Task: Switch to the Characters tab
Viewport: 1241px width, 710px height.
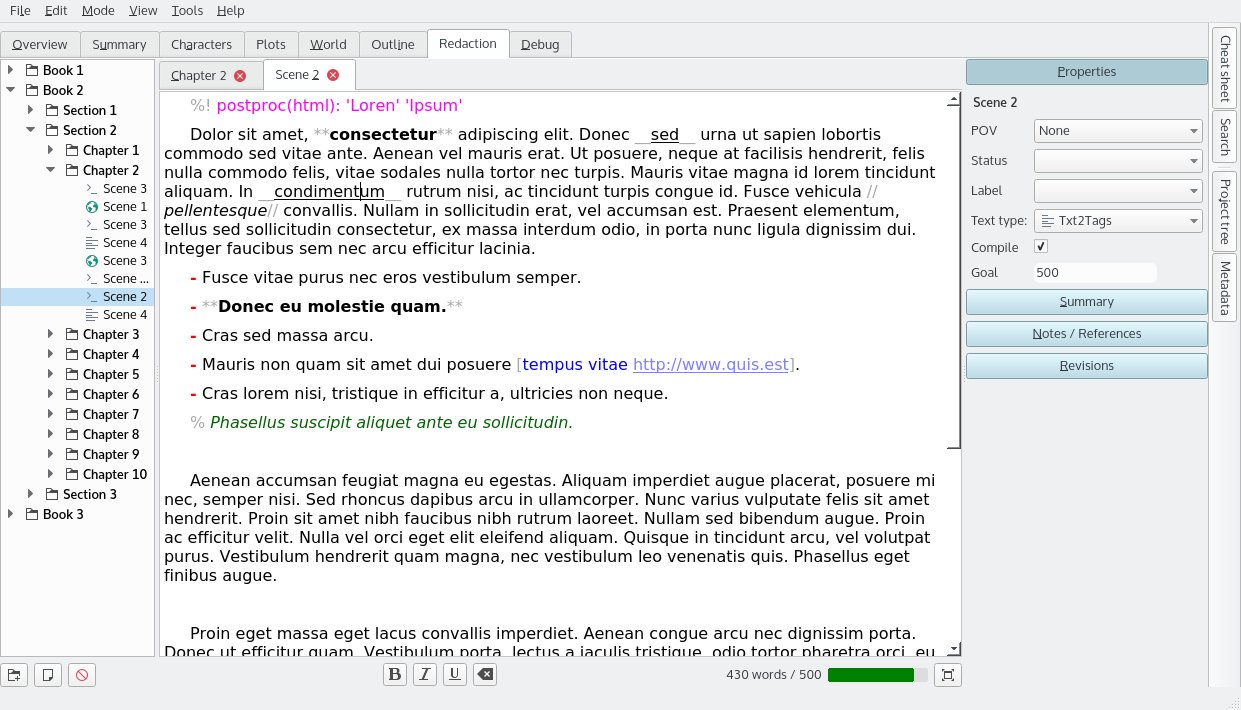Action: (x=201, y=45)
